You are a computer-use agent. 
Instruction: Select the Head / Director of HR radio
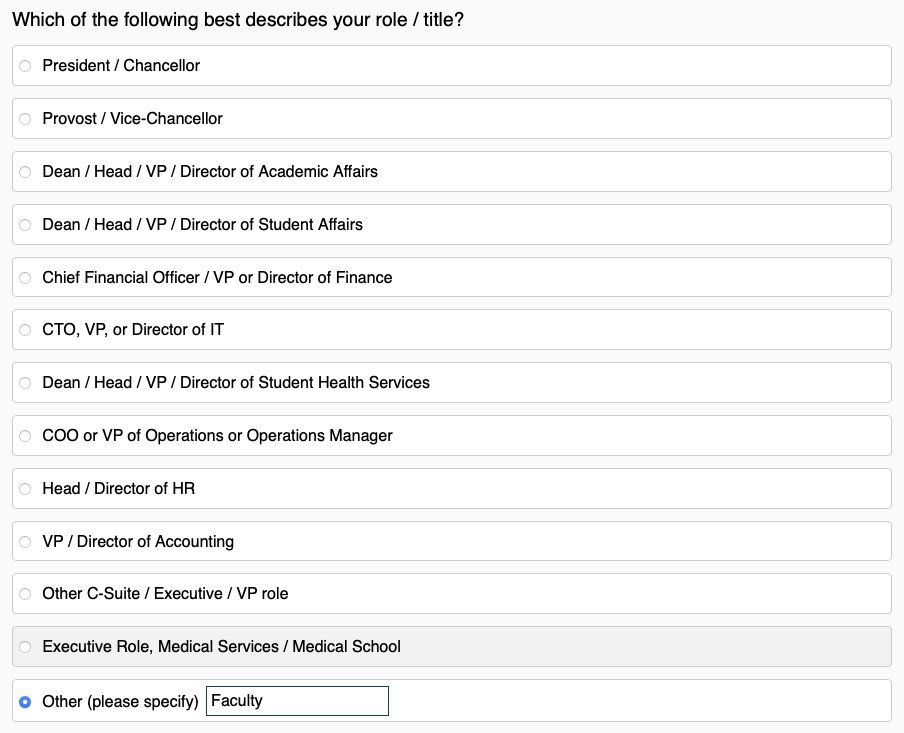coord(26,489)
